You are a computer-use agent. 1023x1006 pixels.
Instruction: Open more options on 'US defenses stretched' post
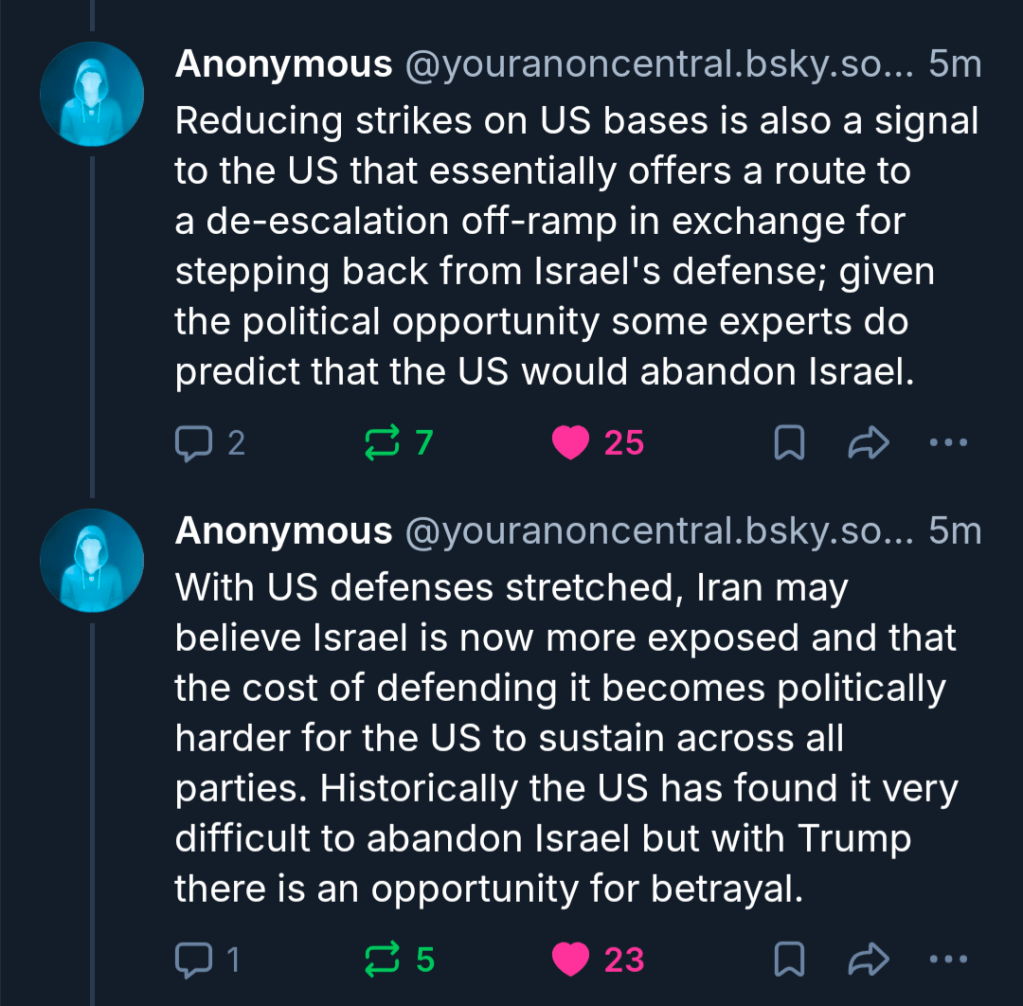tap(948, 960)
